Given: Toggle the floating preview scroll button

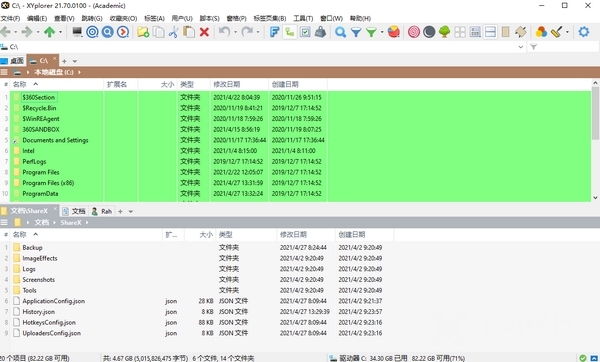Looking at the screenshot, I should point(521,32).
